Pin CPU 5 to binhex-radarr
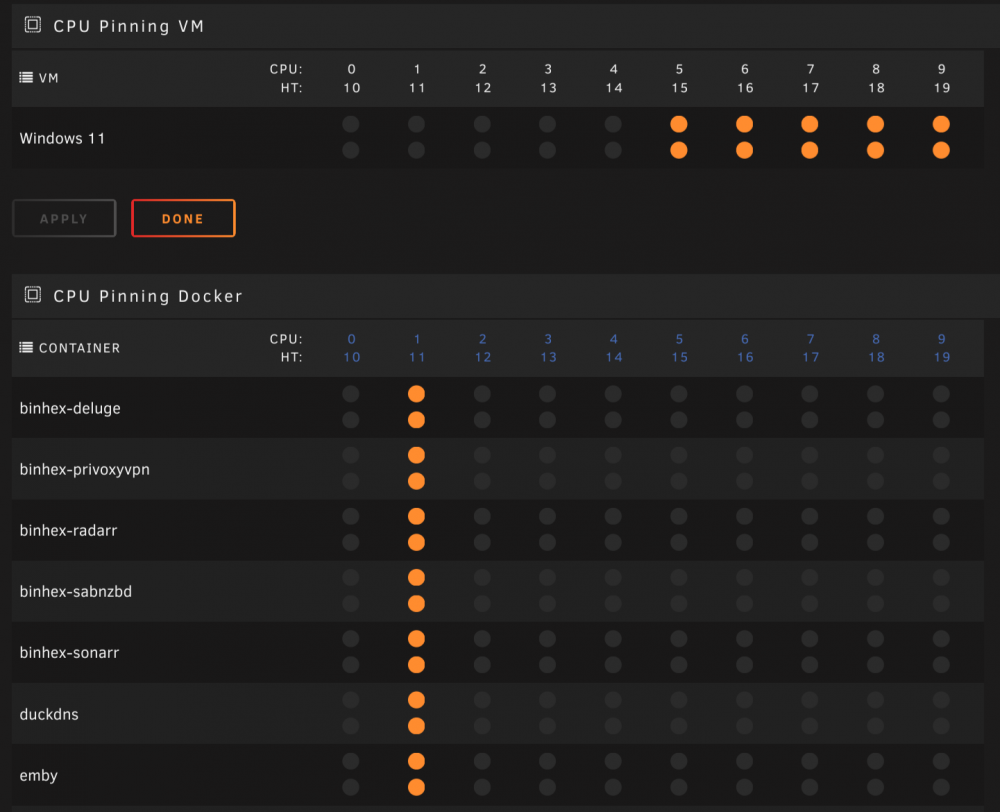Screen dimensions: 1000x812 click(679, 516)
